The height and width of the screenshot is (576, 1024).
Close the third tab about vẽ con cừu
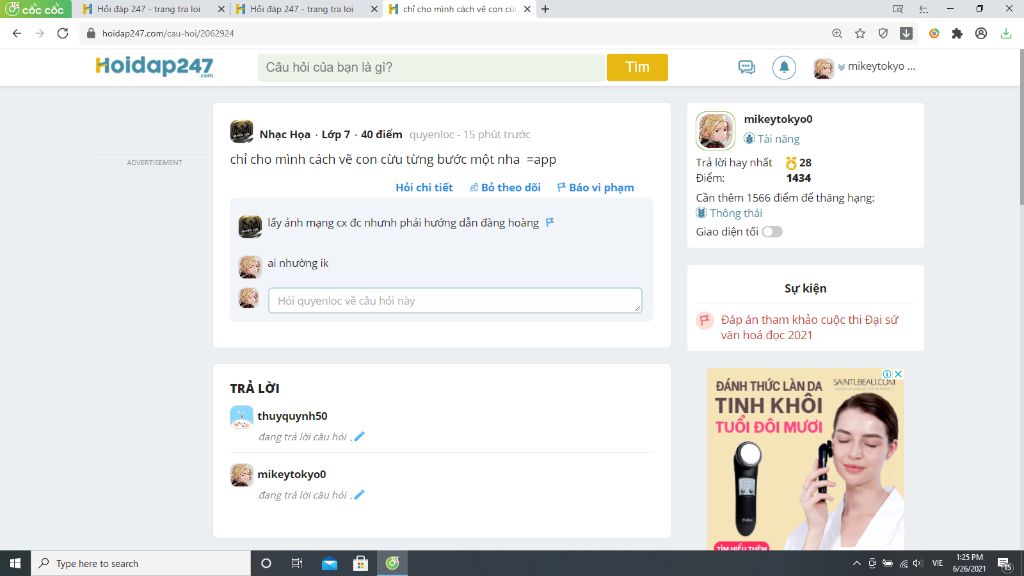(527, 9)
